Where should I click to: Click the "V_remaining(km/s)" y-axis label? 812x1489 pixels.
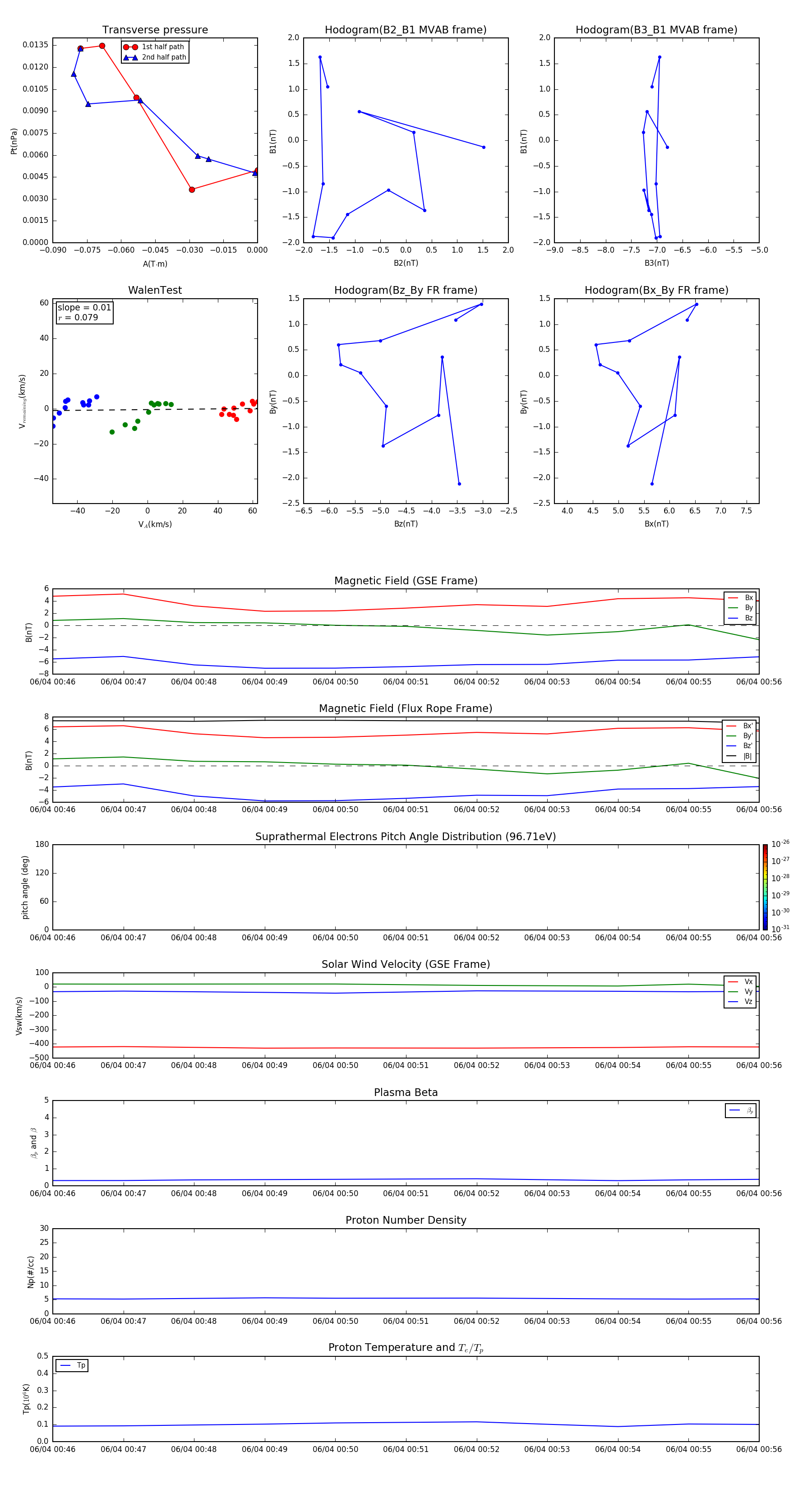tap(23, 401)
